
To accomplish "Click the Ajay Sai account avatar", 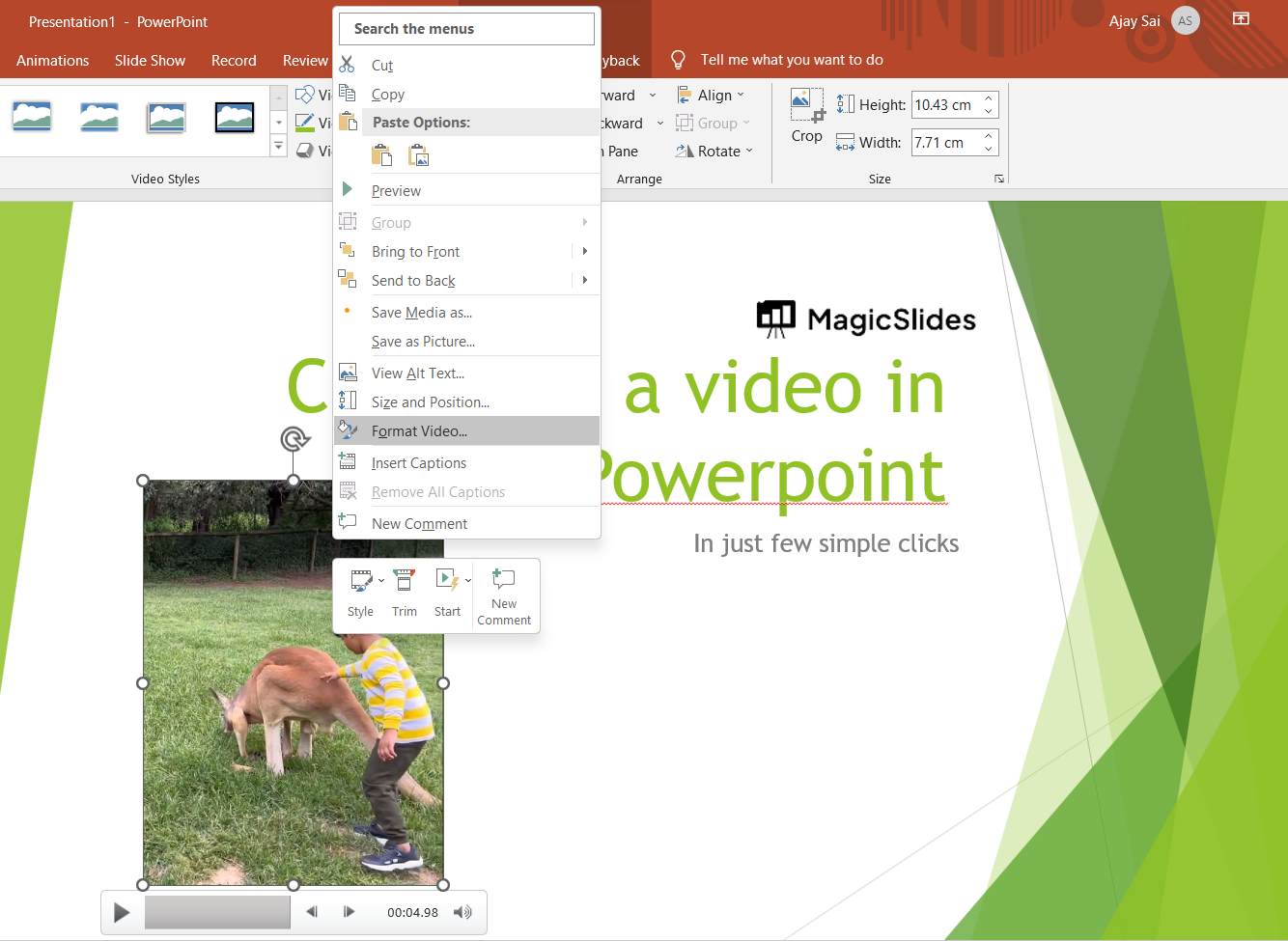I will click(1186, 20).
